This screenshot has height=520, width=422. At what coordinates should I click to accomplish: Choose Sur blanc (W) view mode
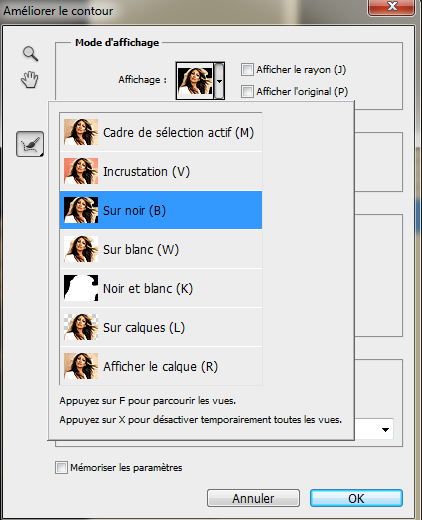pos(161,249)
